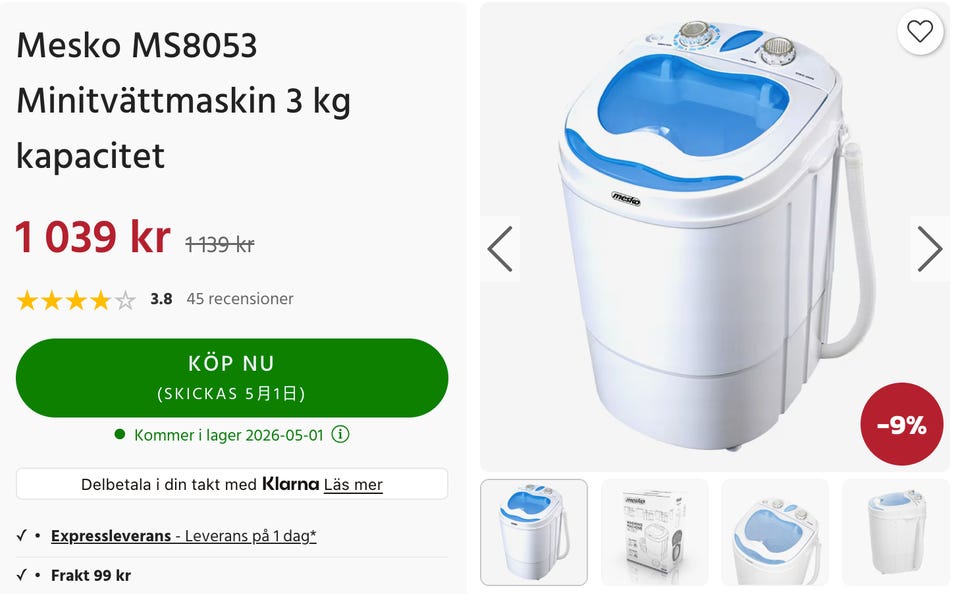The height and width of the screenshot is (594, 960).
Task: Click the Klarna logo
Action: (290, 484)
